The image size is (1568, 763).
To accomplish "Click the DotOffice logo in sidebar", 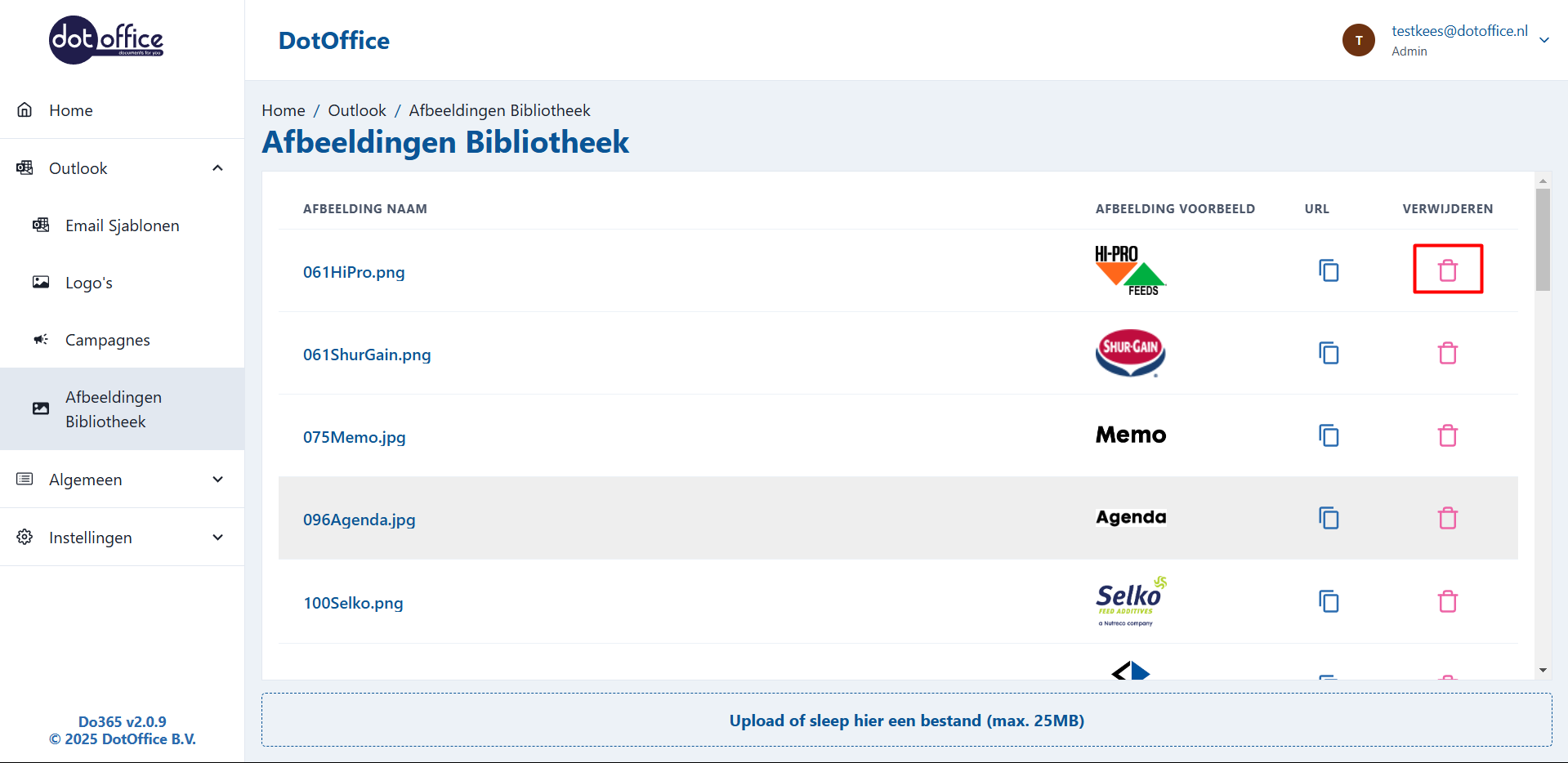I will click(106, 40).
